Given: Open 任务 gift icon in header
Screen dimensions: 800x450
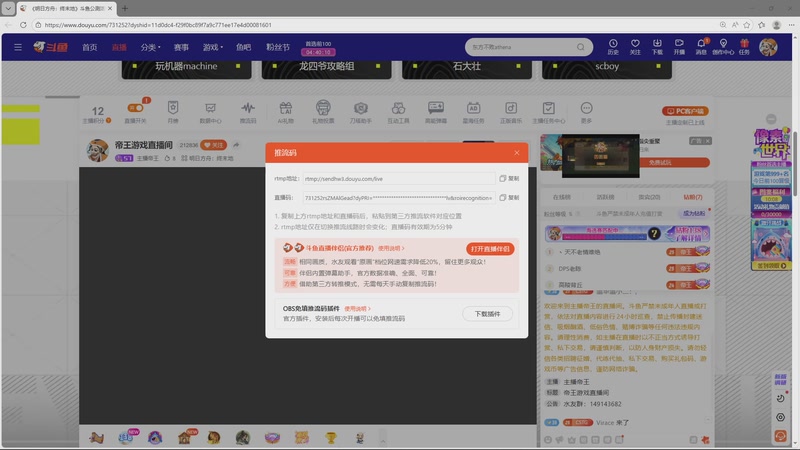Looking at the screenshot, I should [744, 46].
